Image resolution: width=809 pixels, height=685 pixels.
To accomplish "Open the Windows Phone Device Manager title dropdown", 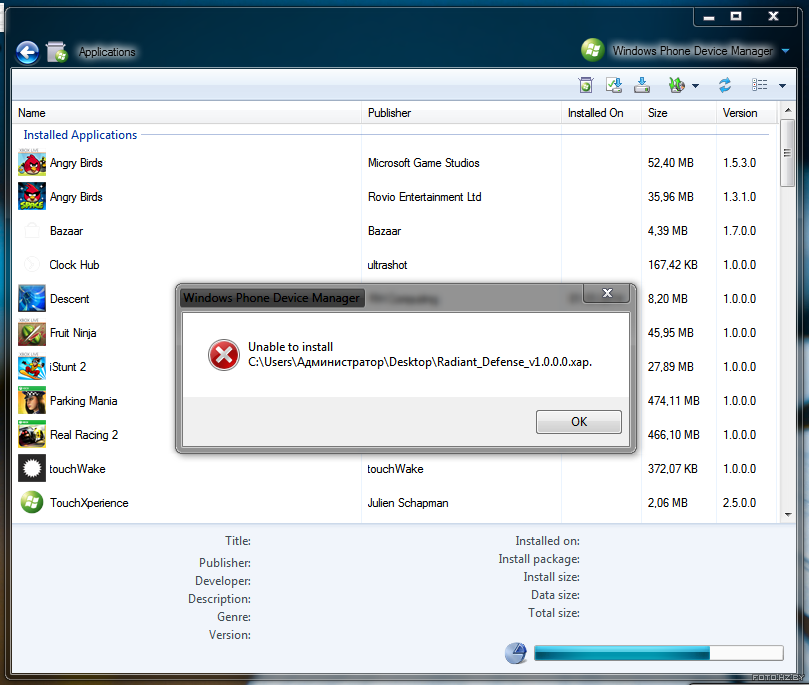I will [x=786, y=51].
